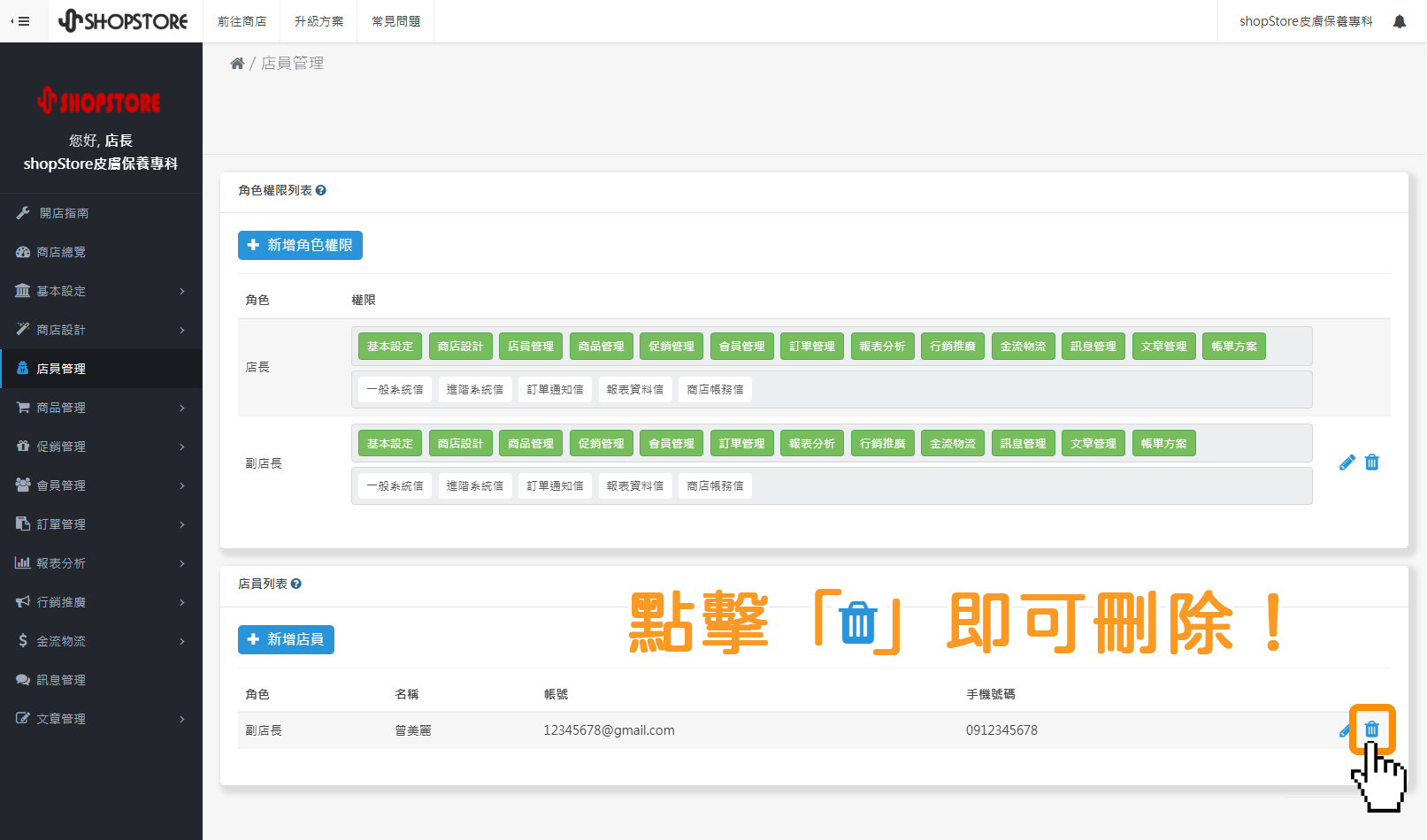Image resolution: width=1427 pixels, height=840 pixels.
Task: Click the red SHOPSTORE sidebar logo
Action: click(x=99, y=101)
